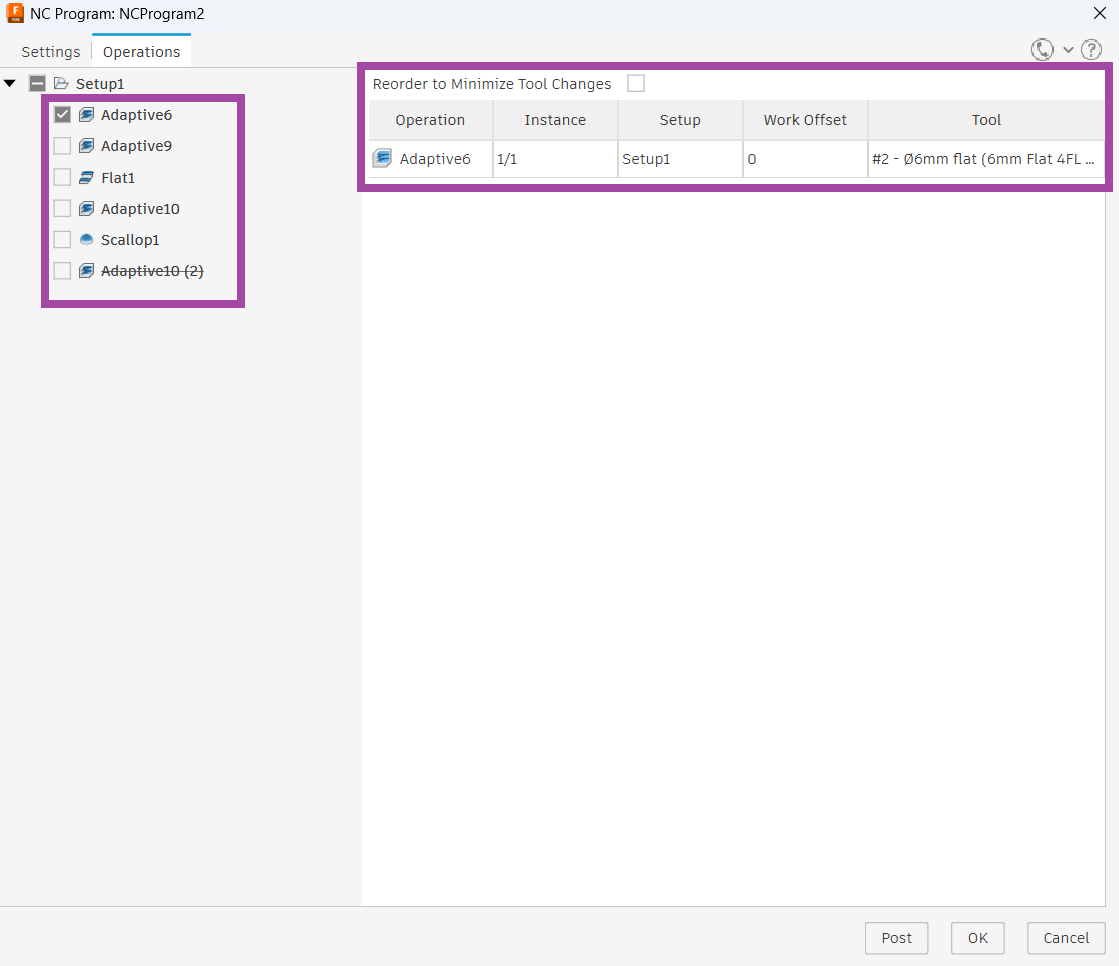Select the suppressed Adaptive10 (2) item

coord(152,271)
